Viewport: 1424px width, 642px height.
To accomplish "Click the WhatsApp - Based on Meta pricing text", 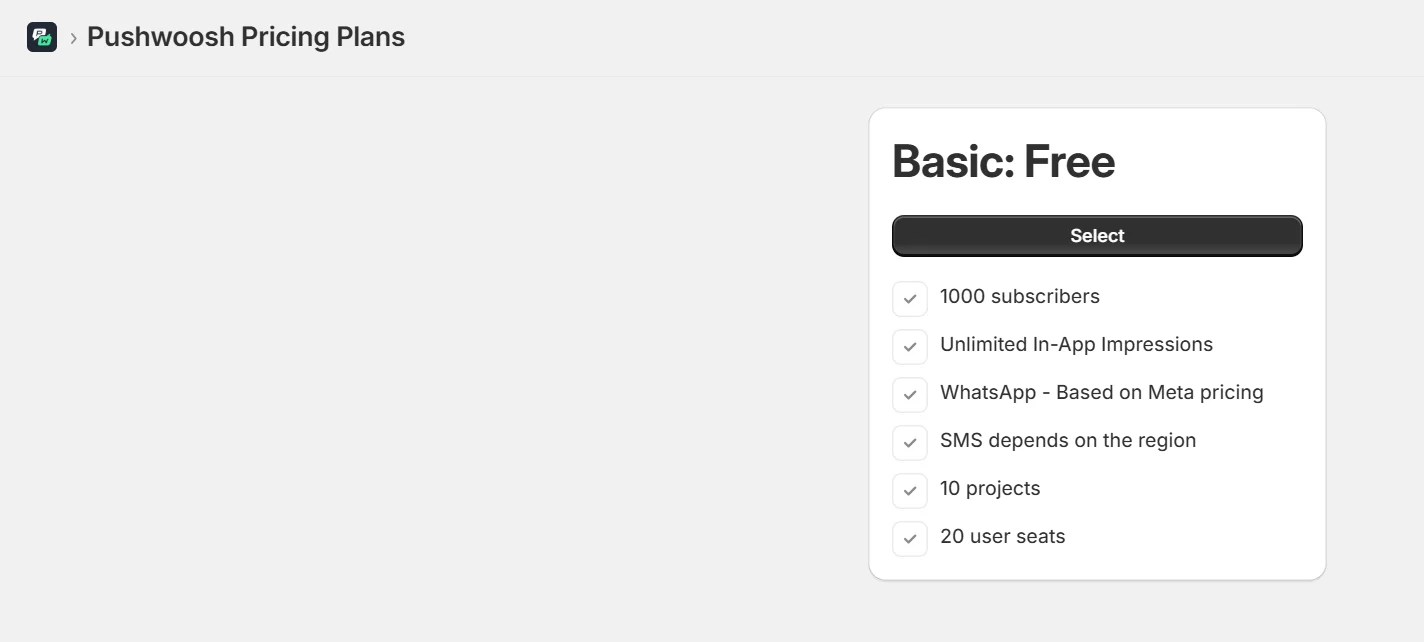I will pyautogui.click(x=1101, y=393).
